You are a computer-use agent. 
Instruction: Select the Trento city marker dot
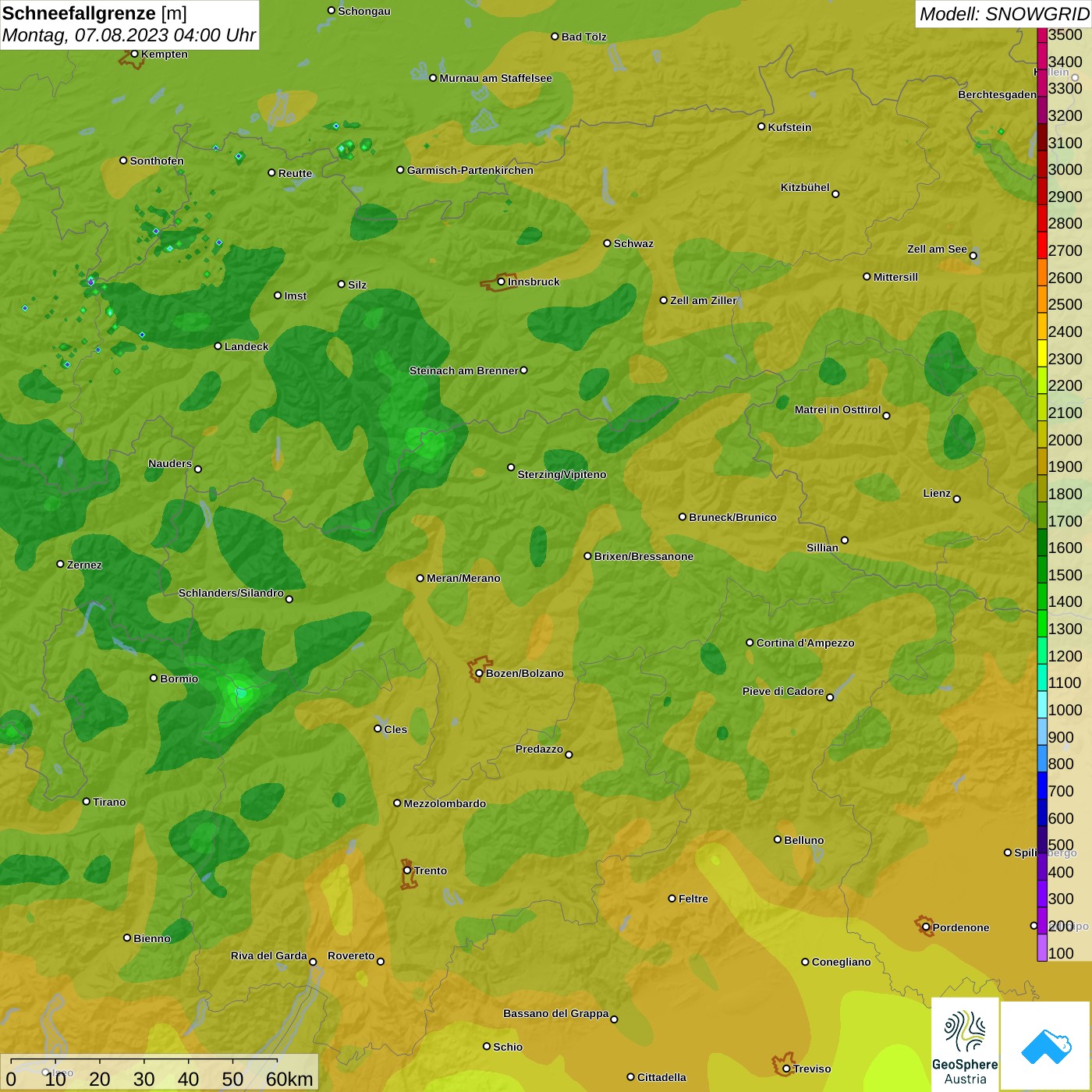point(407,870)
